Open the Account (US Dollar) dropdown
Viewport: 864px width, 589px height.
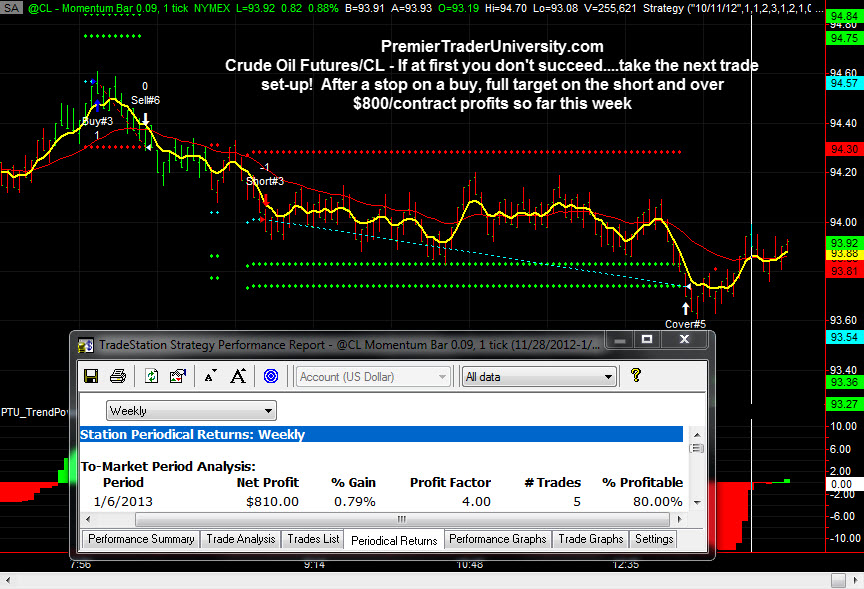click(373, 377)
